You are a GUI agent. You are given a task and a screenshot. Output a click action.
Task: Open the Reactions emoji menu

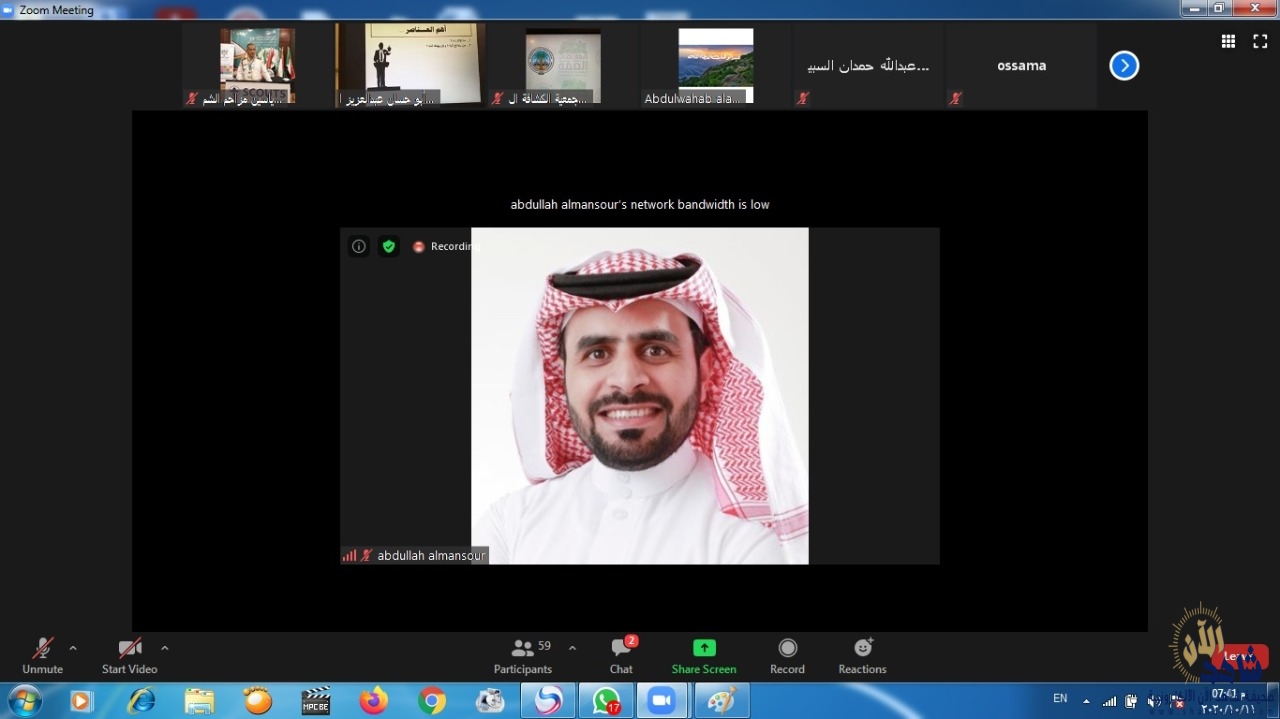(862, 655)
